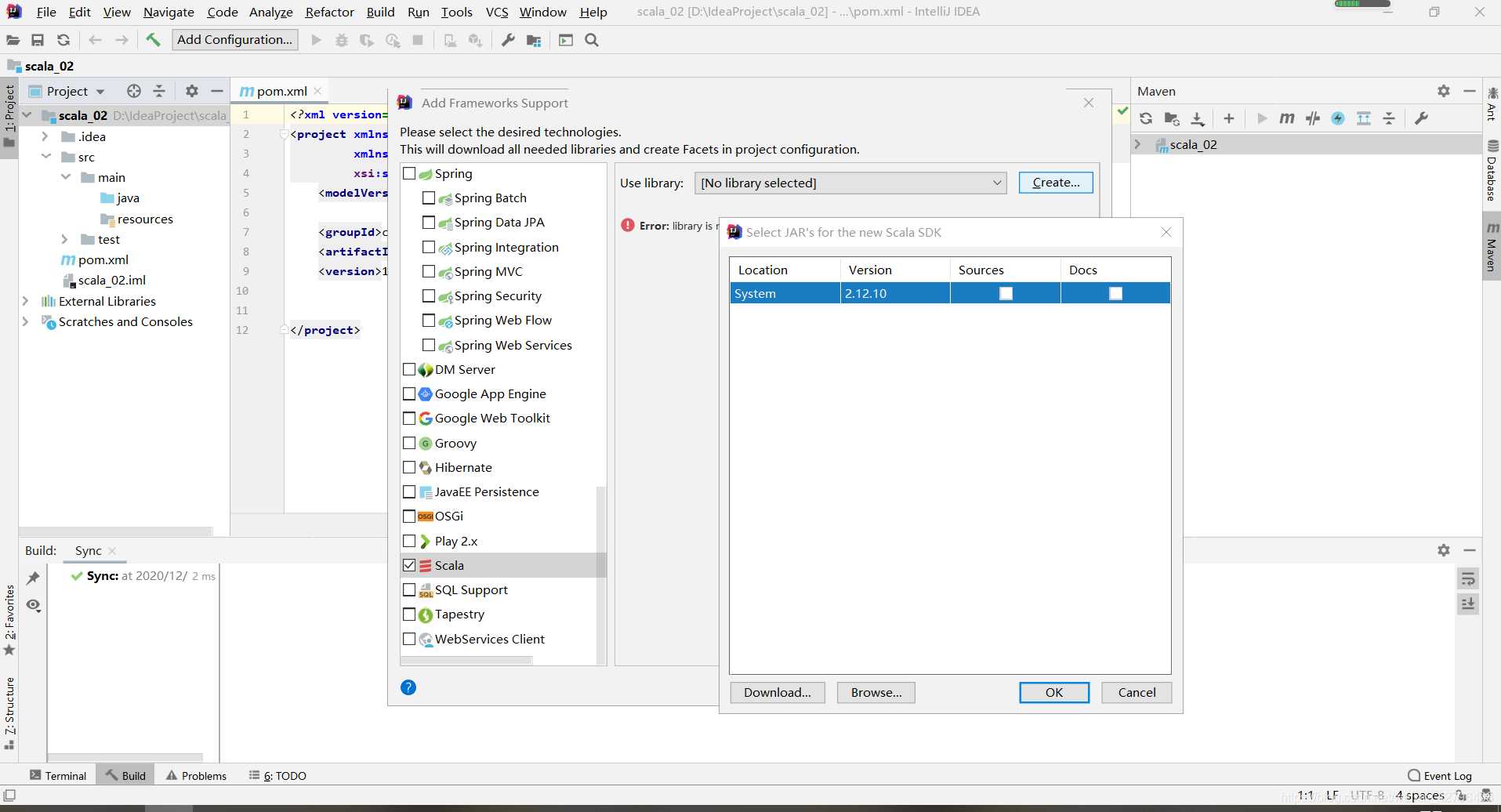Click the Add Configuration... button
Viewport: 1501px width, 812px height.
click(235, 40)
